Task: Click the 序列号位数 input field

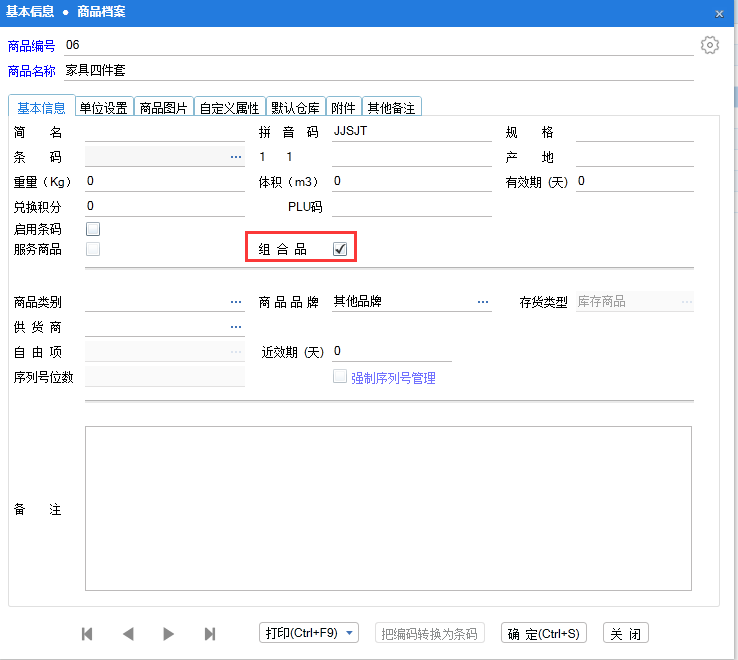Action: coord(165,377)
